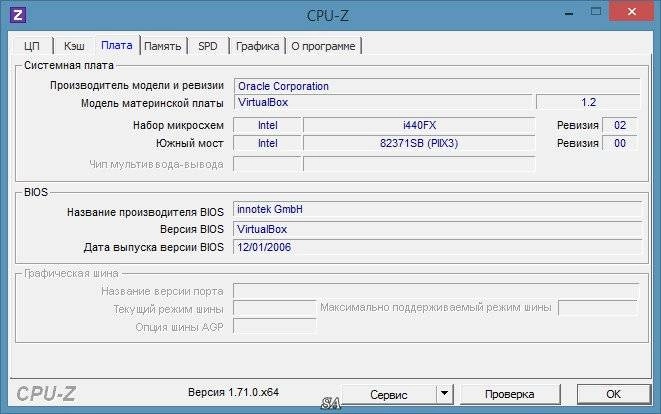Click the Intel chipset vendor field
The height and width of the screenshot is (414, 661).
[267, 125]
